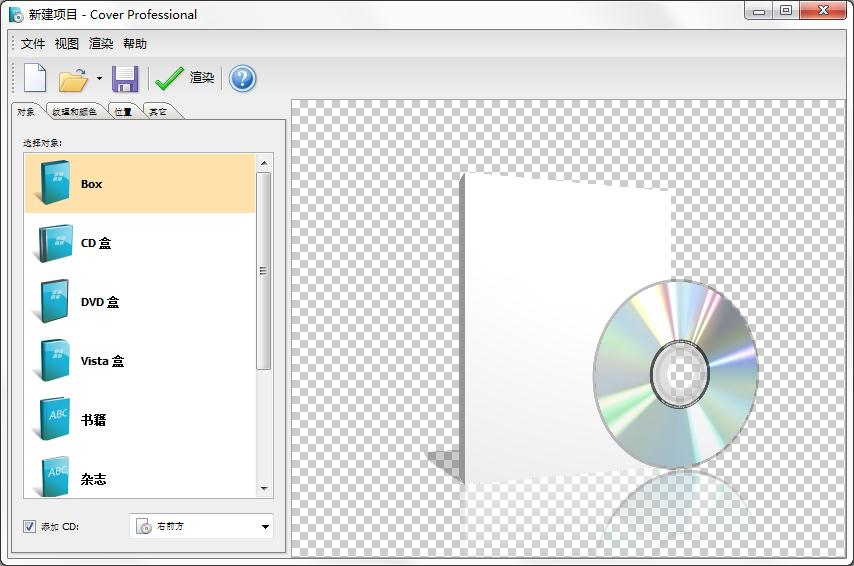Screen dimensions: 854x566
Task: Open the 右前方 CD position dropdown
Action: 202,526
